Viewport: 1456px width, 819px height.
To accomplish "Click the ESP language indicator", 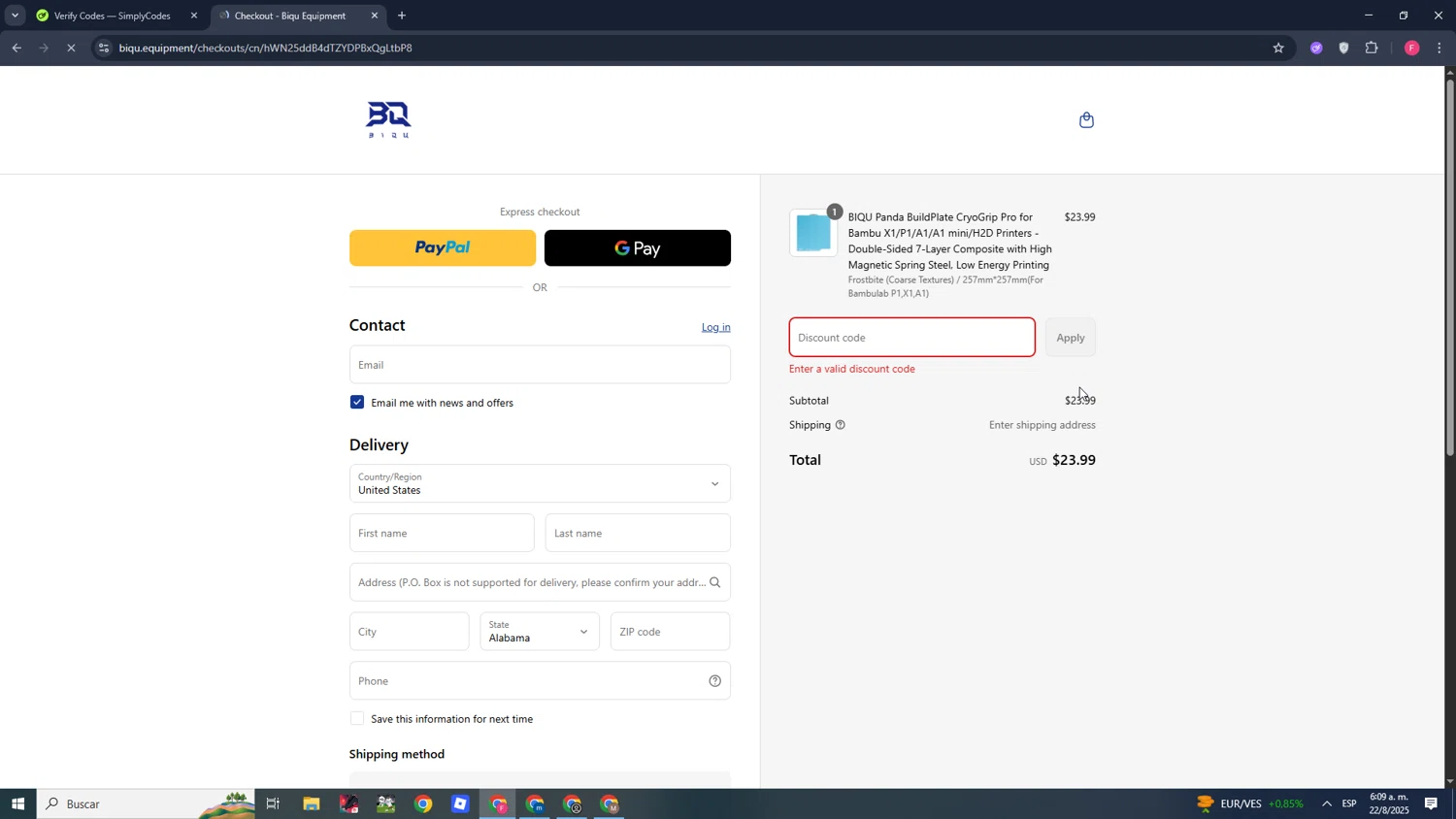I will click(x=1349, y=804).
